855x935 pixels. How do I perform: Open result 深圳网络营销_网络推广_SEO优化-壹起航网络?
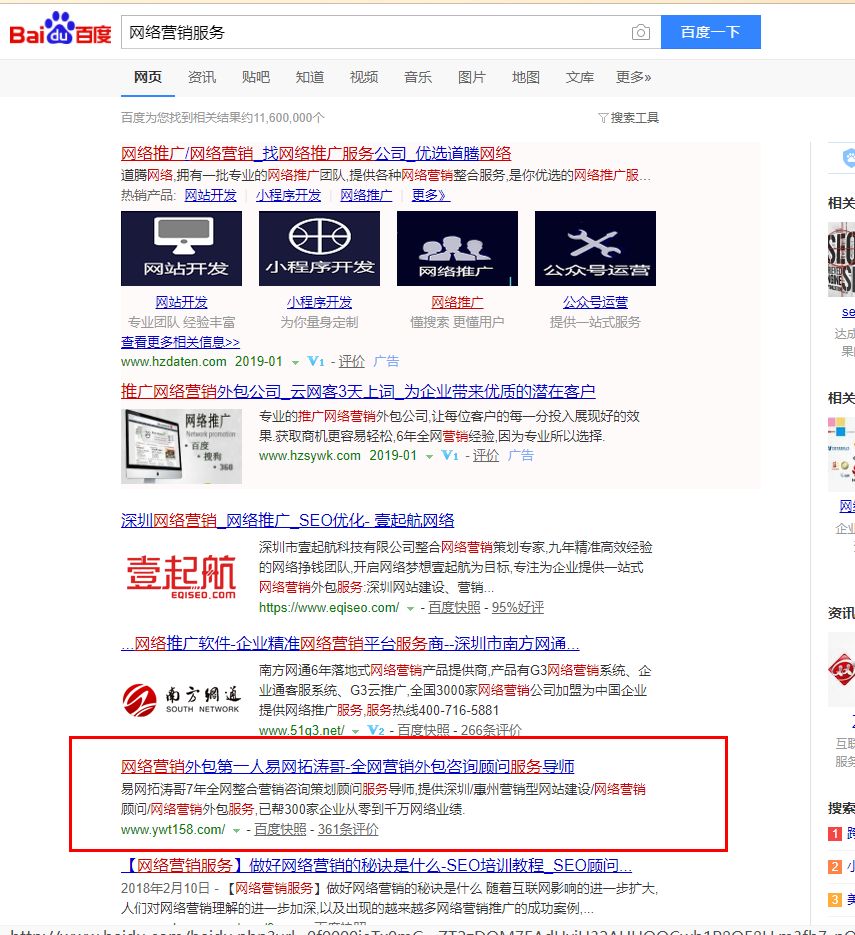(287, 520)
